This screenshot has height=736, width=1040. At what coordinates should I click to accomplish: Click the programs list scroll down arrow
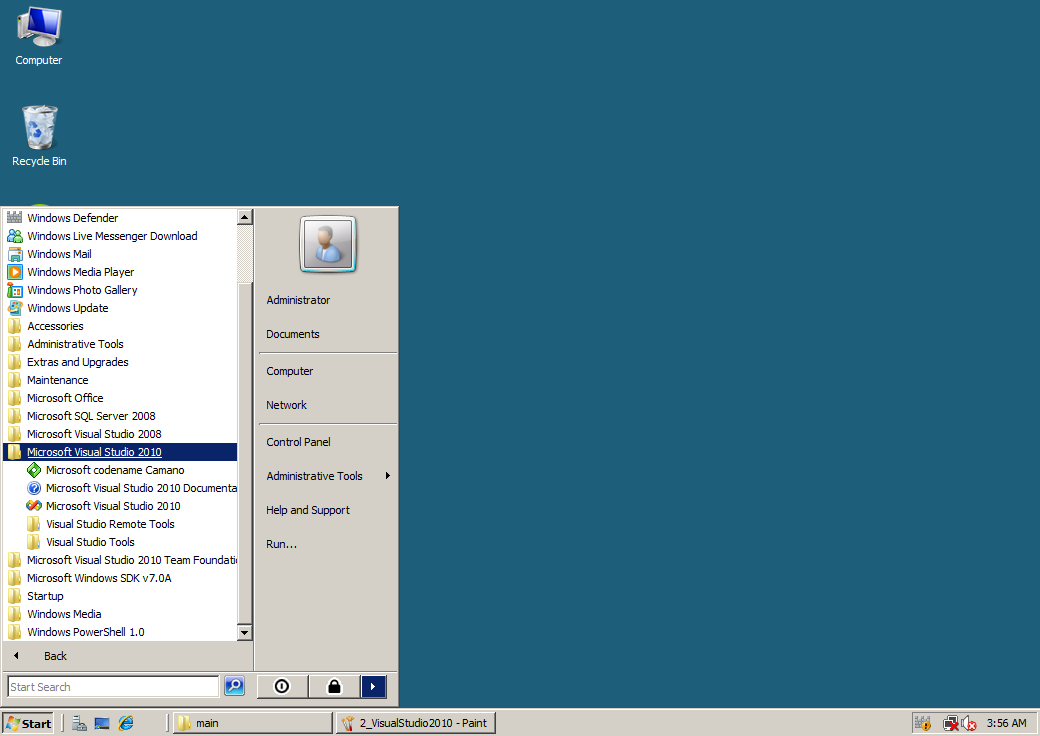(x=244, y=633)
